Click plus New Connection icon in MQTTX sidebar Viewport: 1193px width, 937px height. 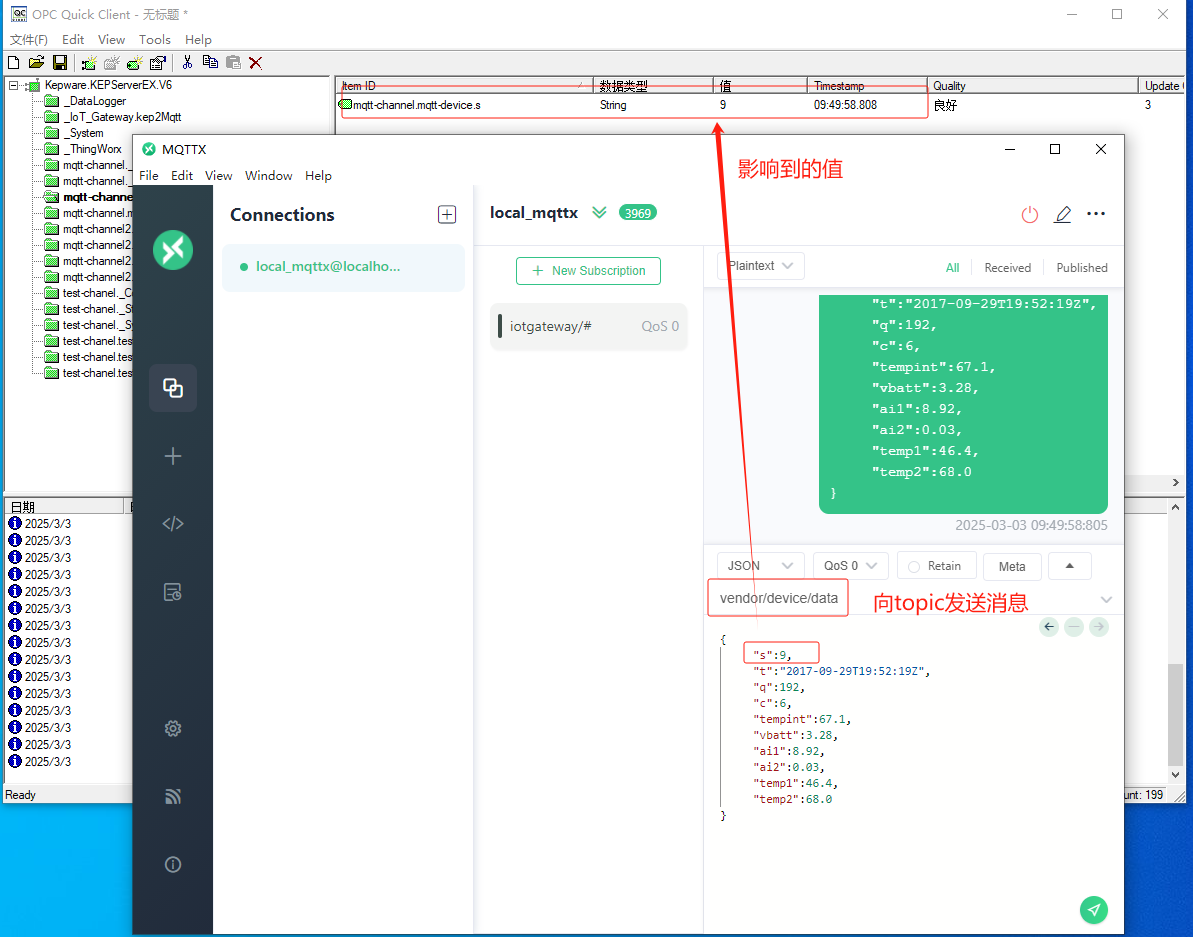click(173, 456)
